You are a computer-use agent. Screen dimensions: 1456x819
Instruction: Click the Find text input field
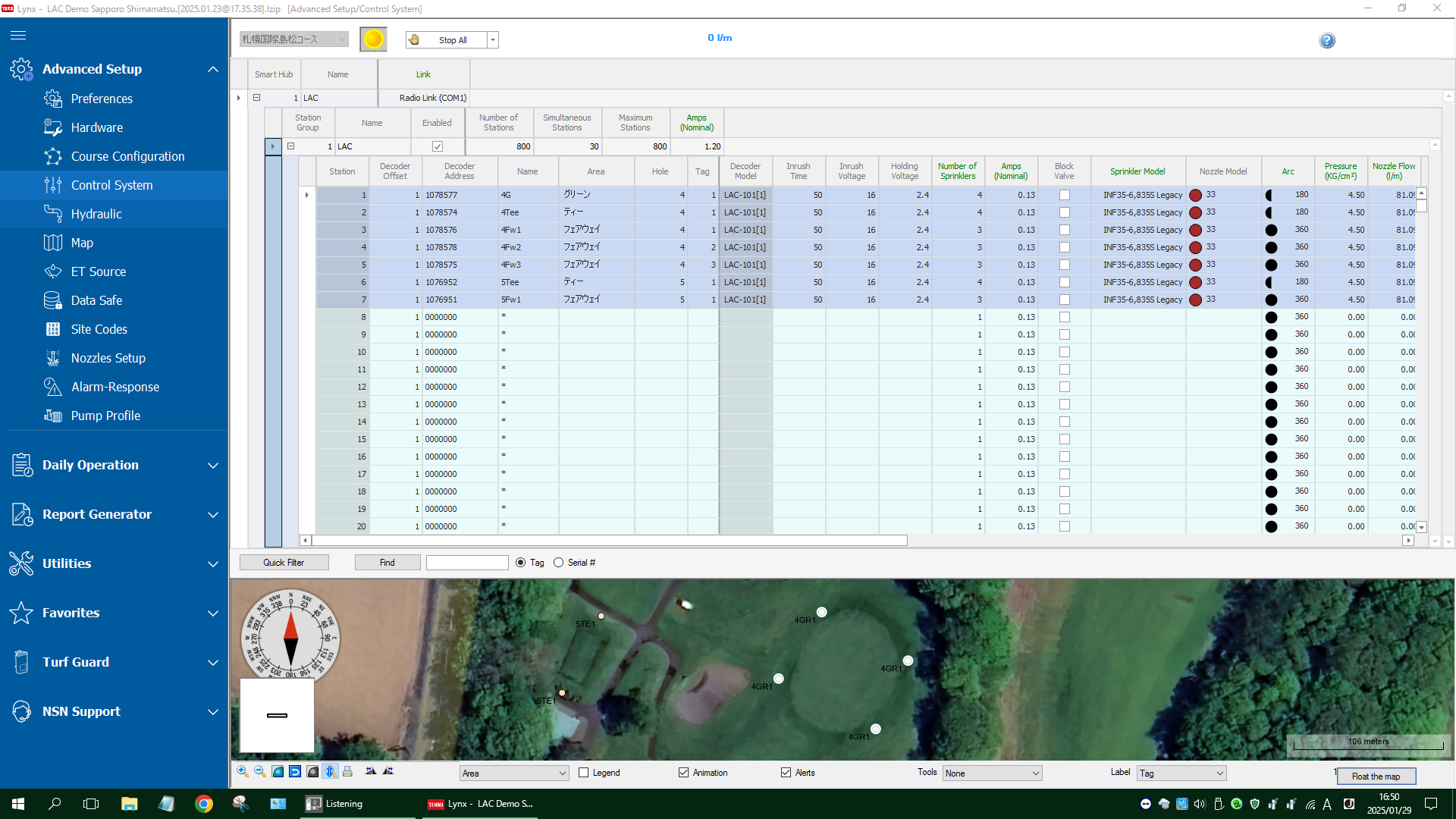coord(467,563)
